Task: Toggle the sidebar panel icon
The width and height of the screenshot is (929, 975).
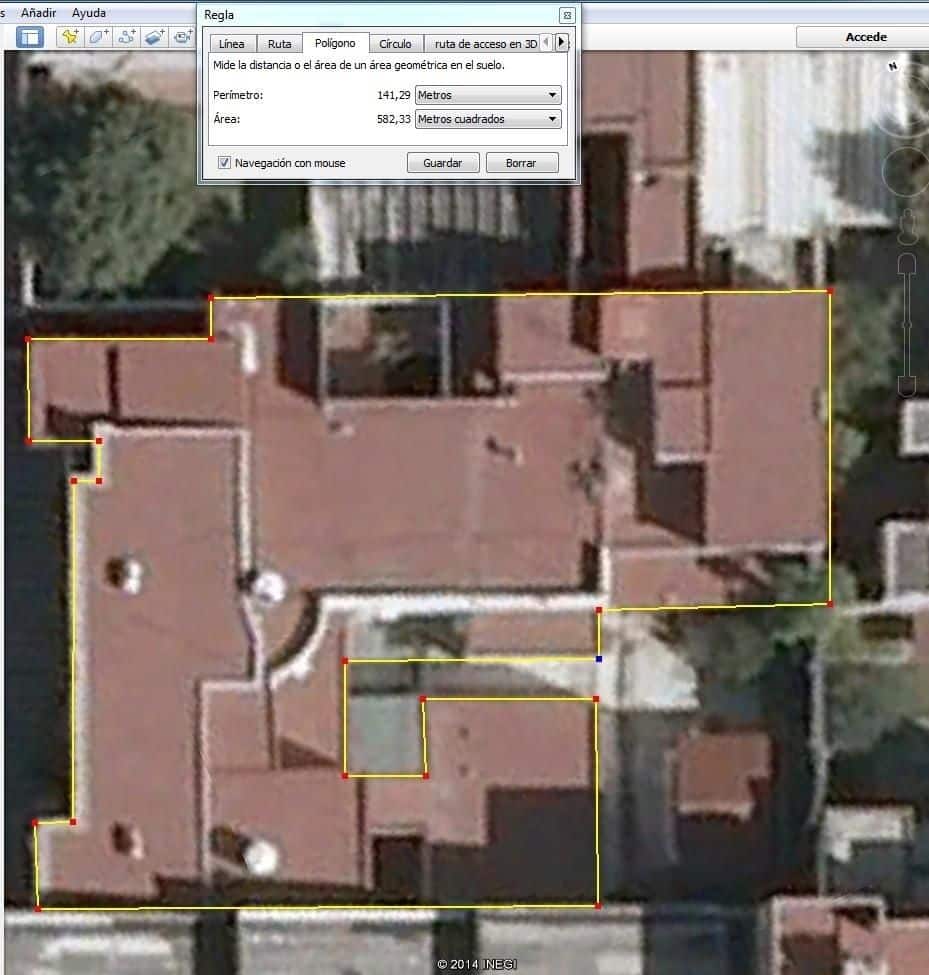Action: click(x=30, y=37)
